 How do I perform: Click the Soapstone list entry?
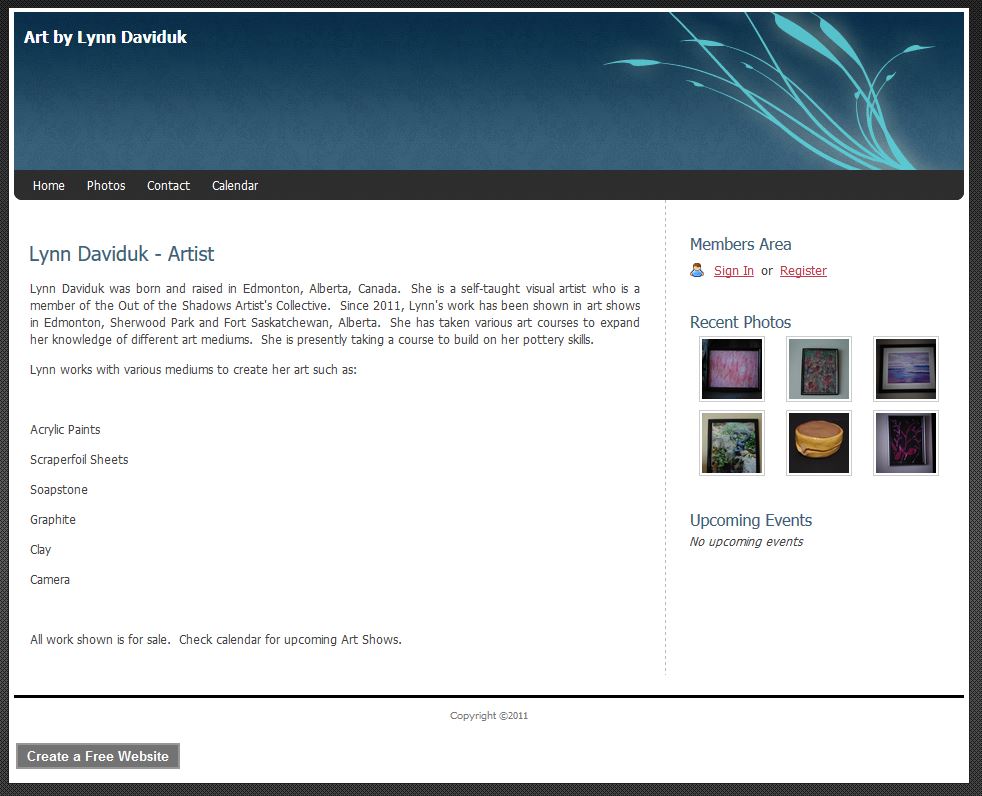59,490
